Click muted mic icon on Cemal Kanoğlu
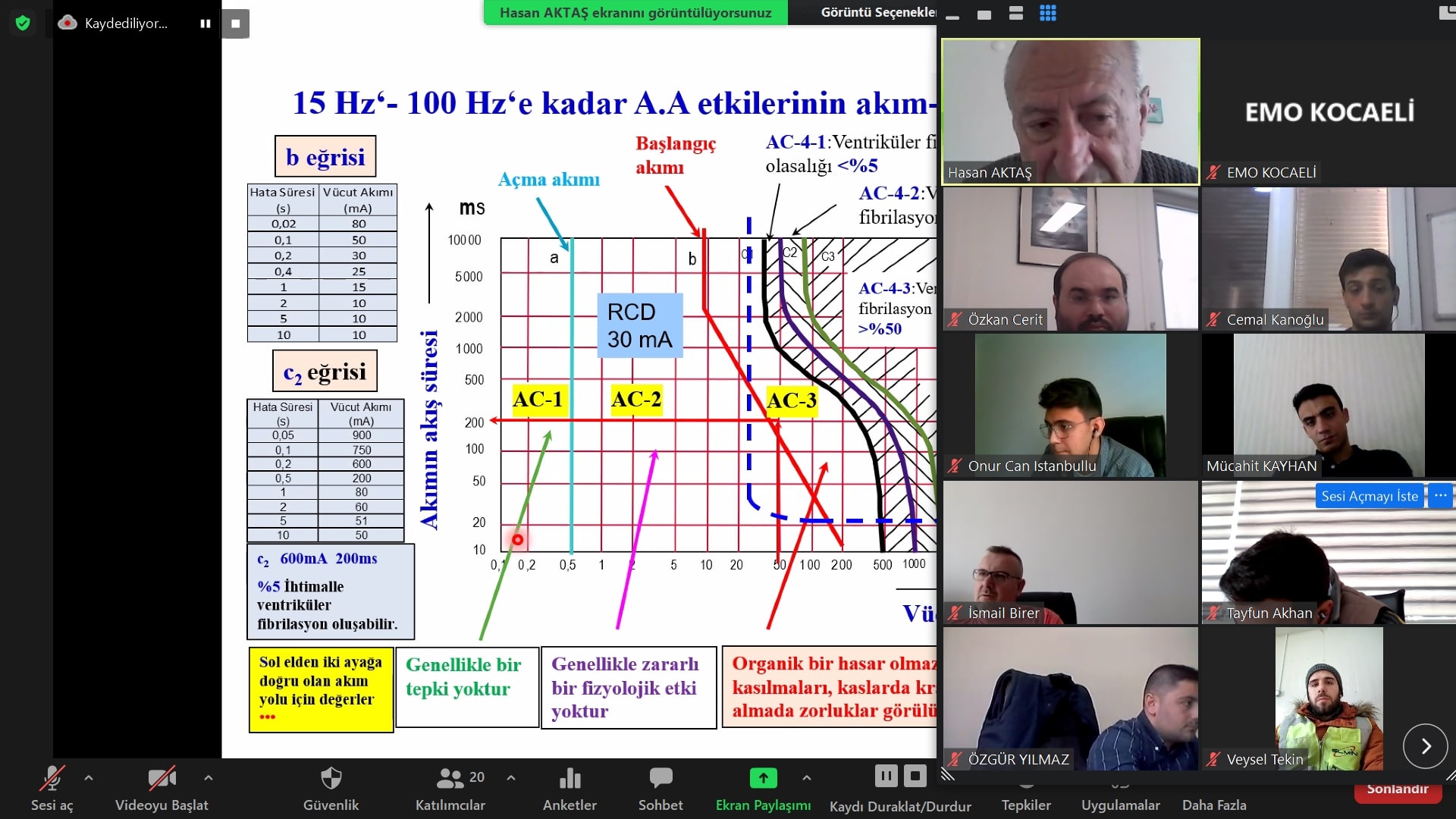This screenshot has height=819, width=1456. tap(1214, 320)
